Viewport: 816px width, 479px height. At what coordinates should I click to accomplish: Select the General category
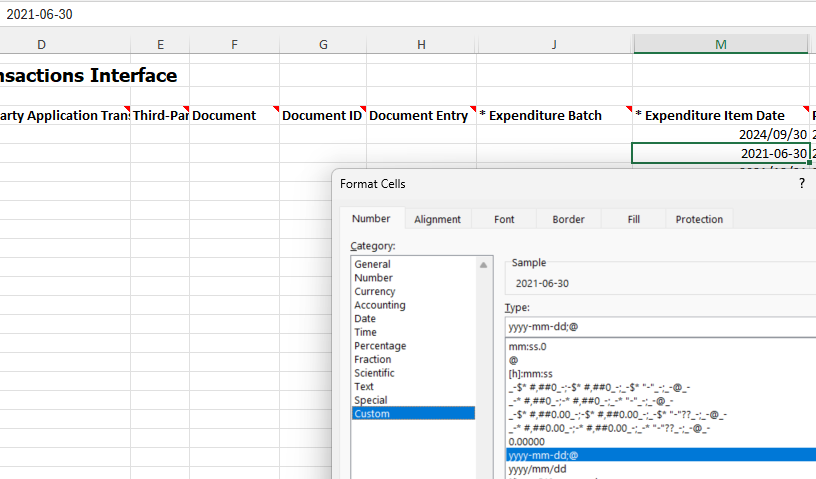[x=413, y=264]
